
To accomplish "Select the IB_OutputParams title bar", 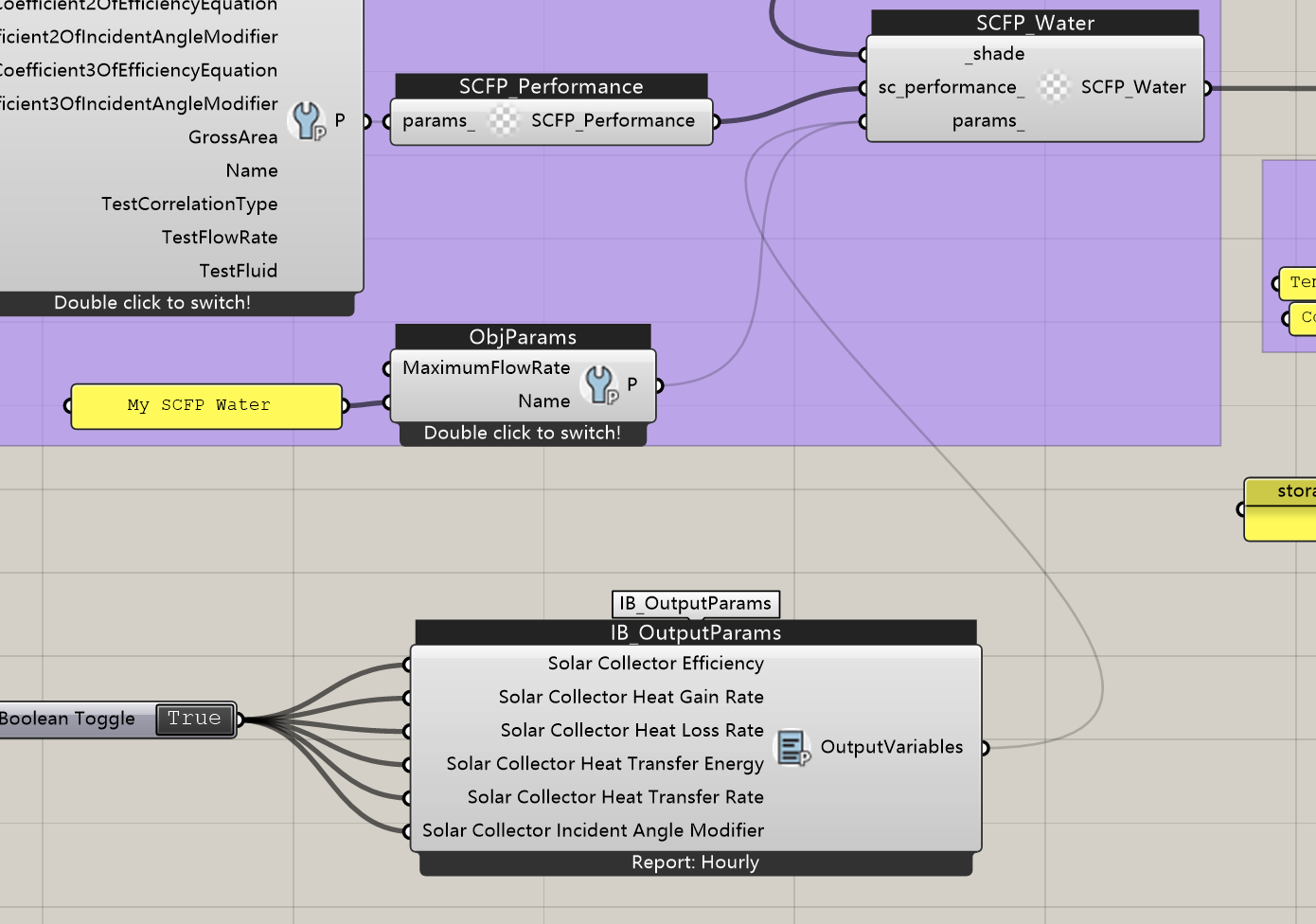I will click(x=695, y=632).
